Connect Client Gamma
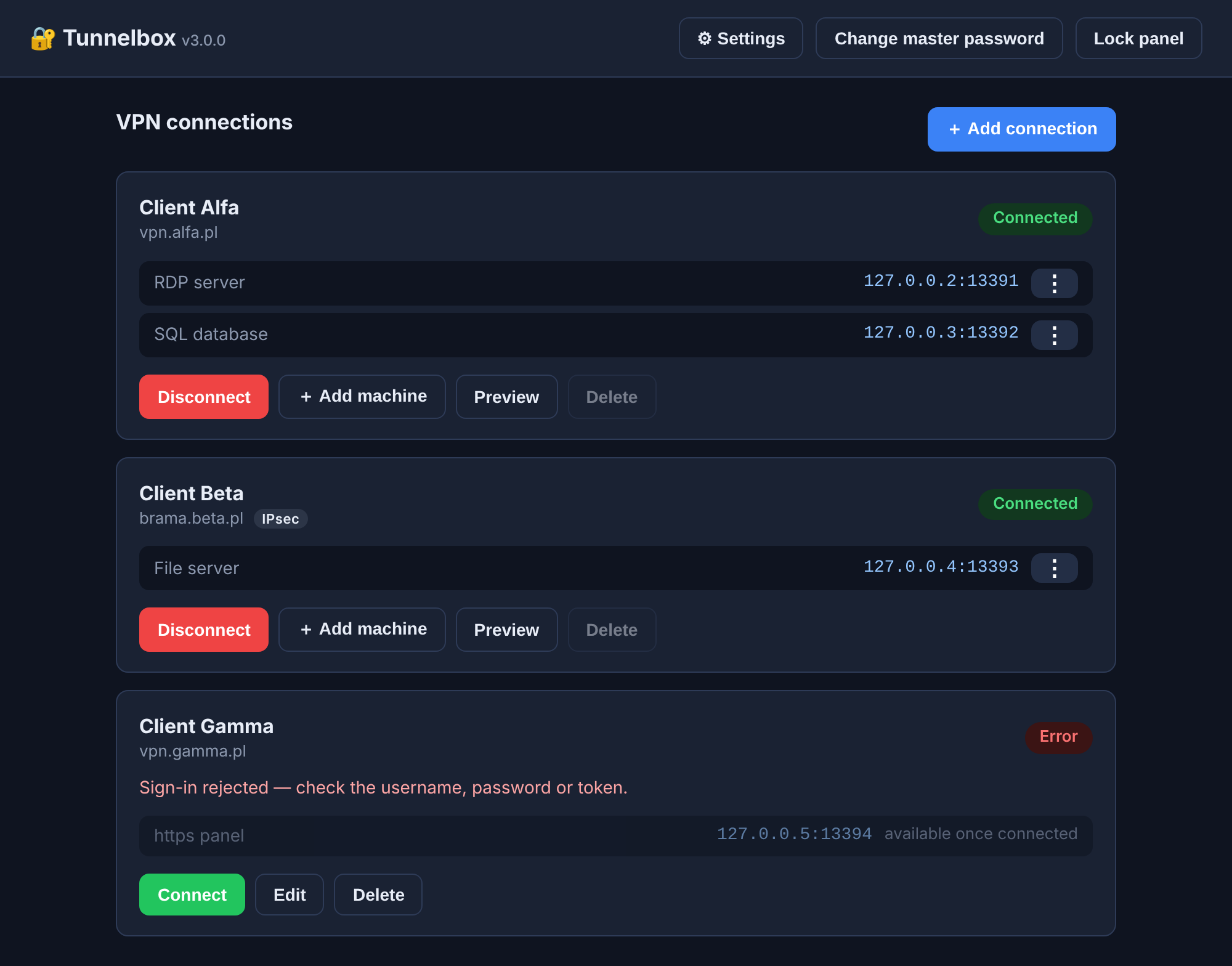 coord(192,895)
